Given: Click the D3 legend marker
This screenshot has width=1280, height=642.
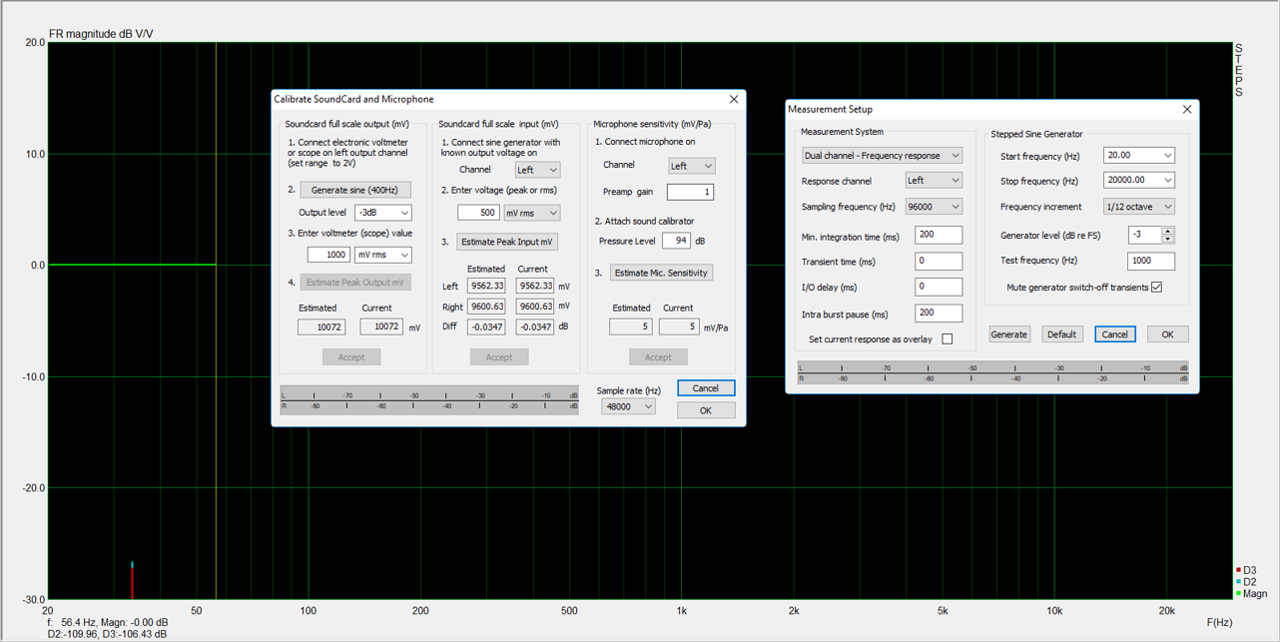Looking at the screenshot, I should click(x=1238, y=570).
